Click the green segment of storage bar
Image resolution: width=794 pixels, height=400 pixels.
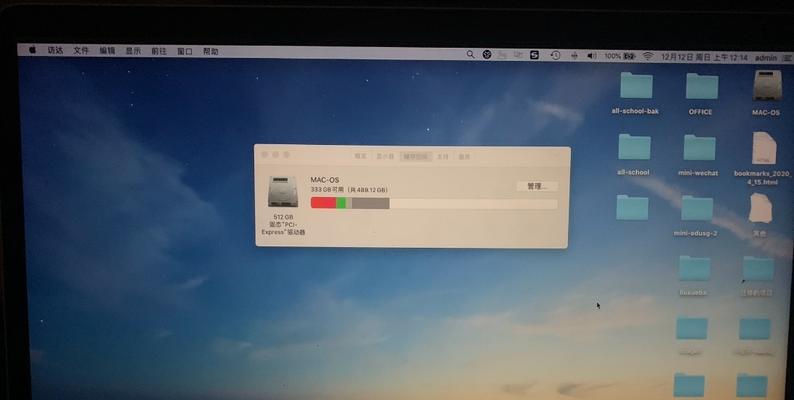(341, 203)
